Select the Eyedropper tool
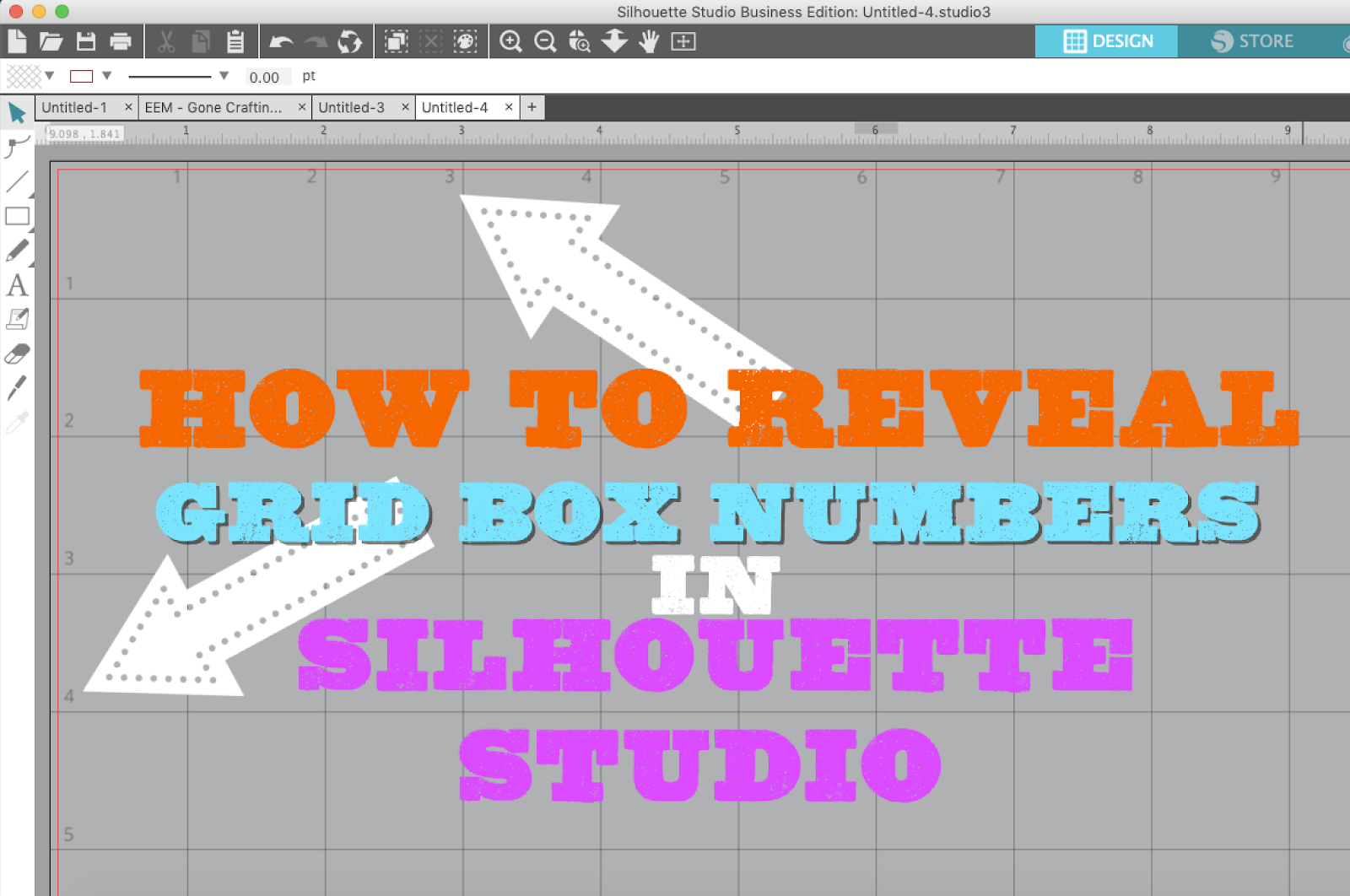 (17, 422)
